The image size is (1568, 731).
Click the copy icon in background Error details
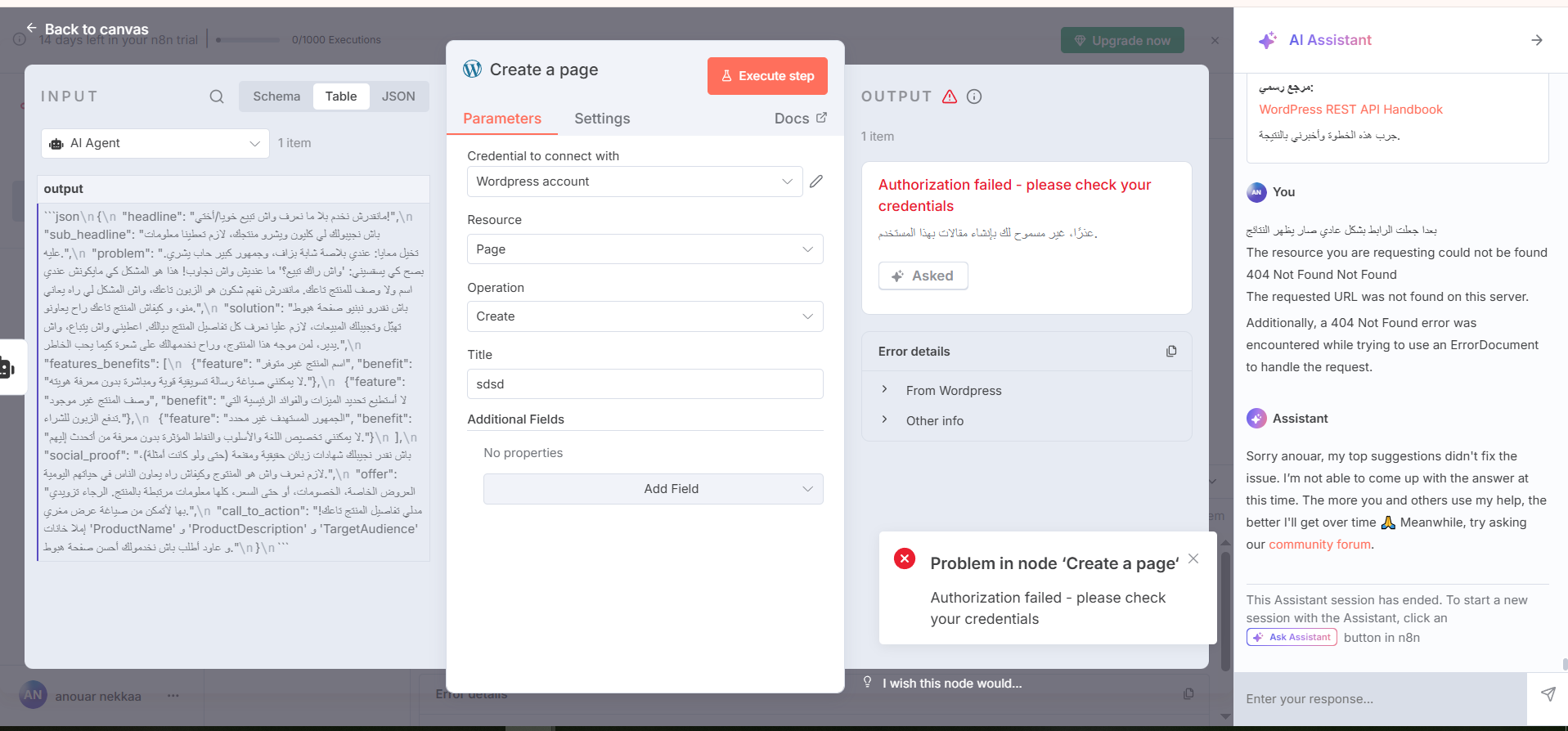[1188, 693]
